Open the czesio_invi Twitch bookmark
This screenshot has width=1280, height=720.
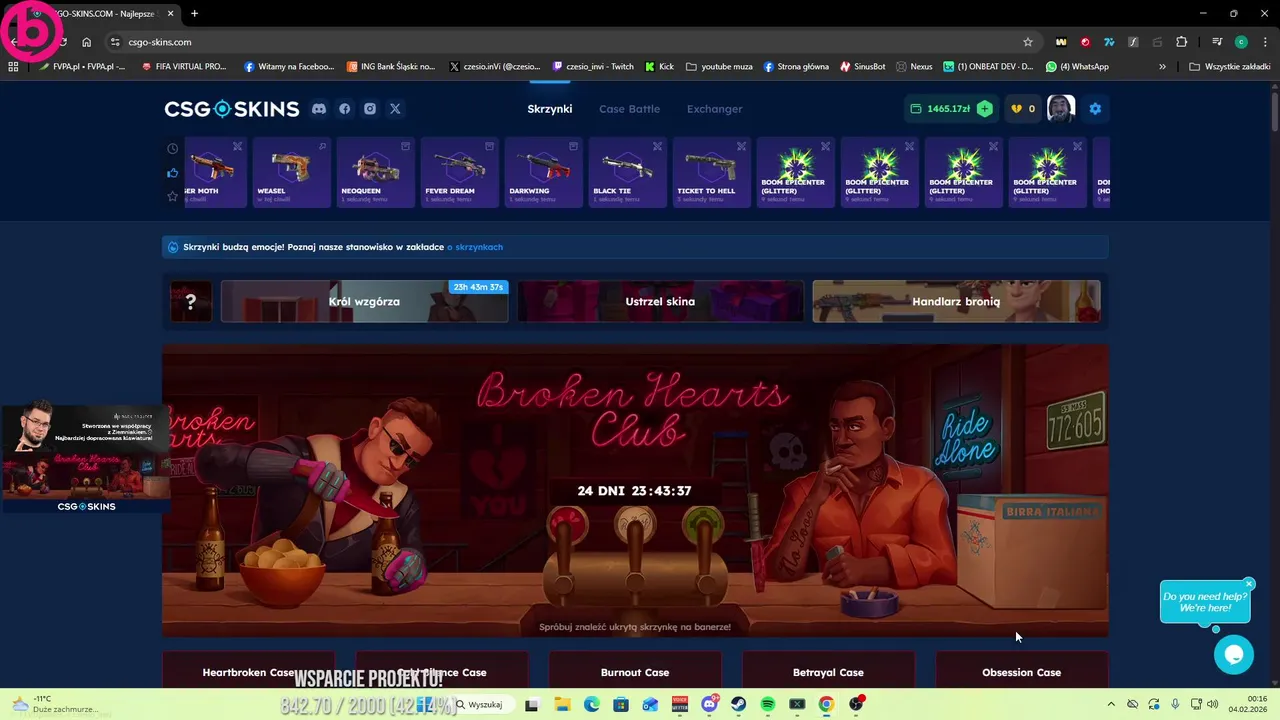click(594, 67)
